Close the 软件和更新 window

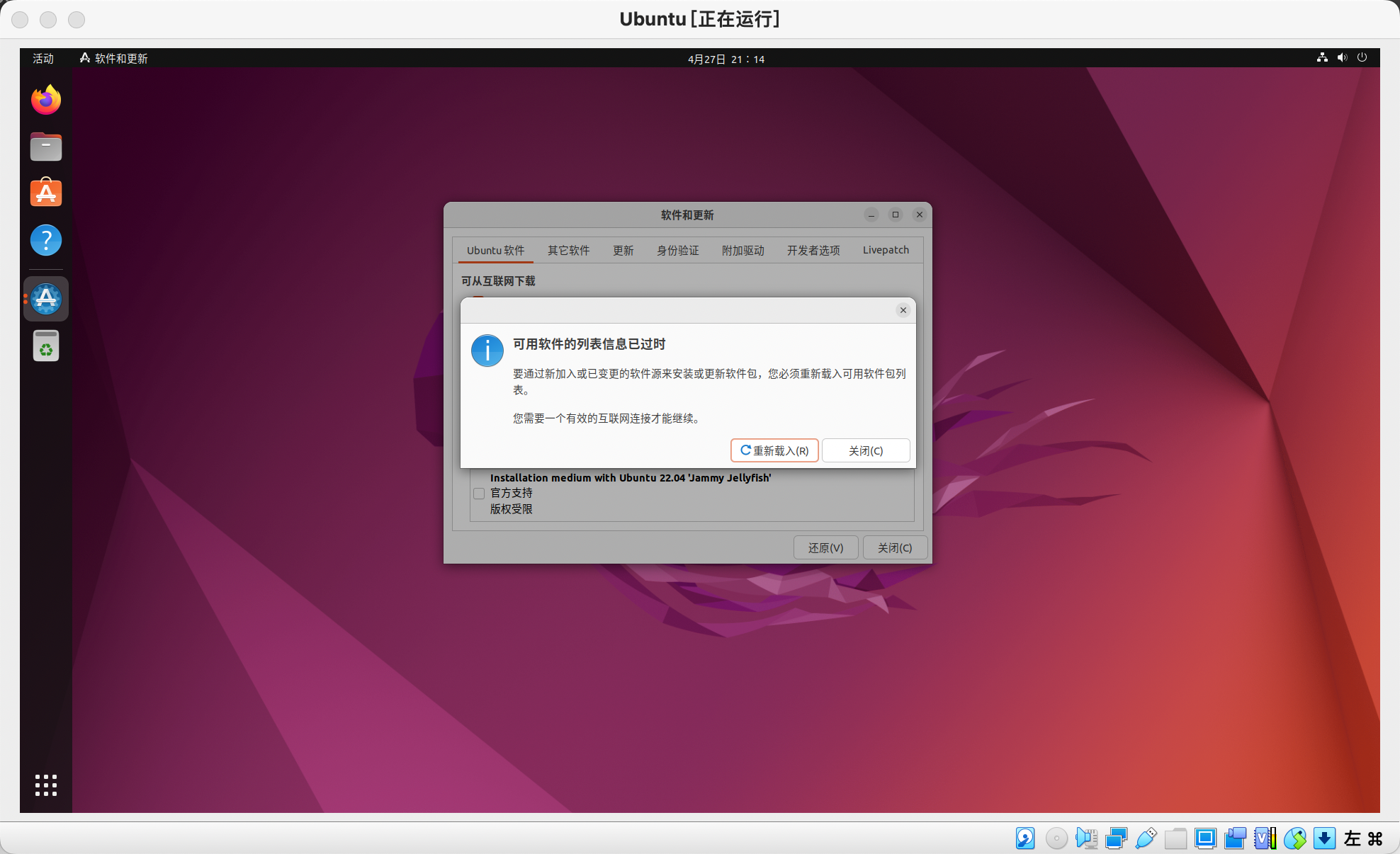coord(920,215)
